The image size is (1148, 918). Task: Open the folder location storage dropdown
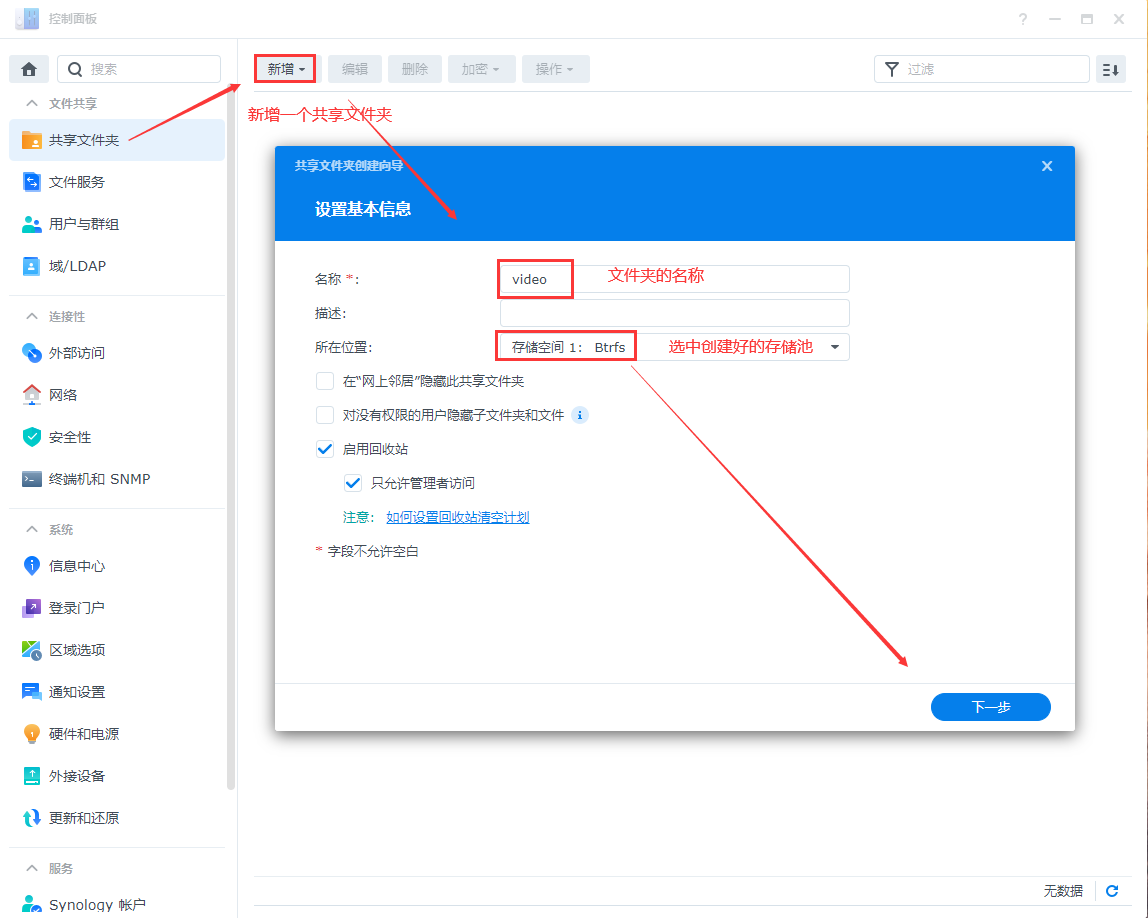point(833,346)
